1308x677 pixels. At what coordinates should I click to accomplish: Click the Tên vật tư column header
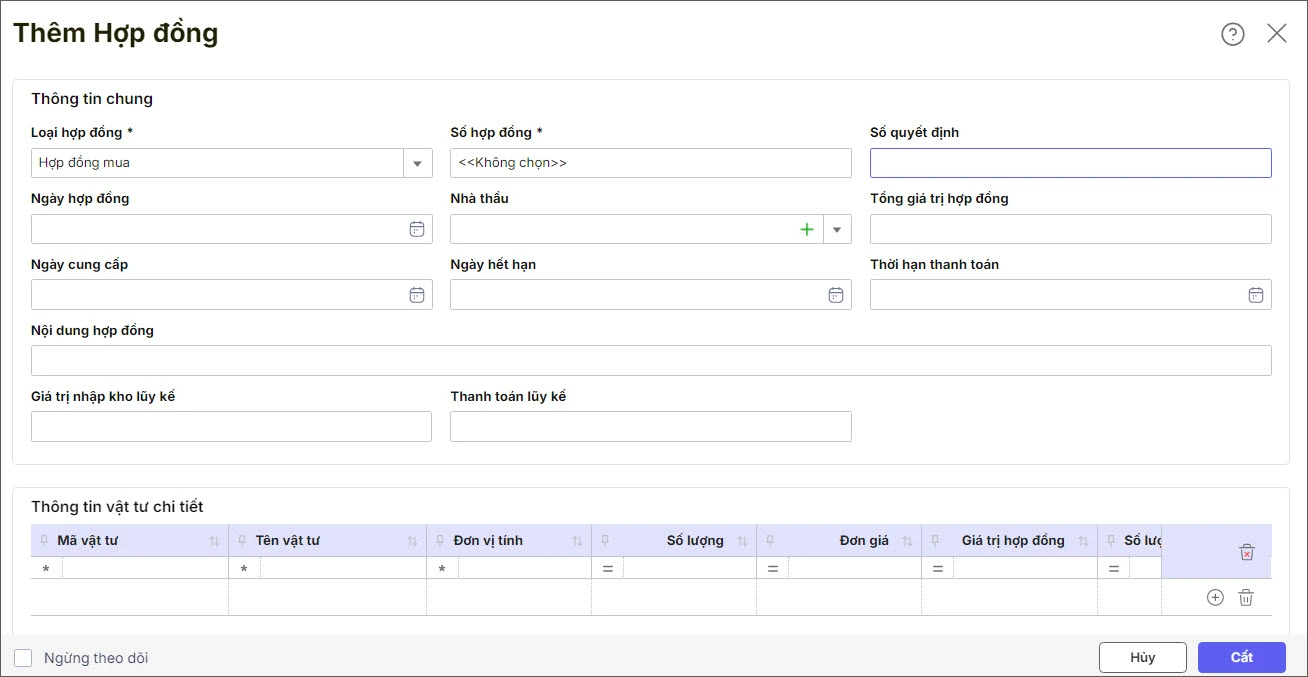pos(288,541)
